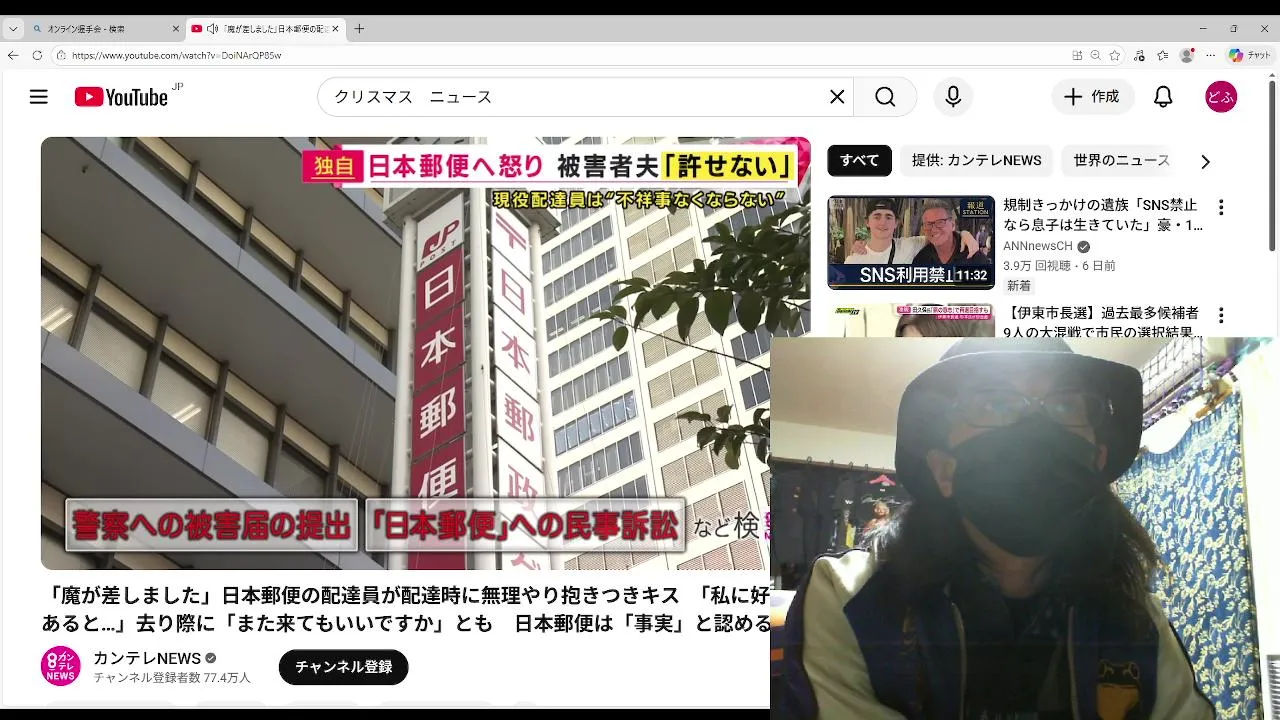Image resolution: width=1280 pixels, height=720 pixels.
Task: Open the Copilot チャット button
Action: [x=1250, y=55]
